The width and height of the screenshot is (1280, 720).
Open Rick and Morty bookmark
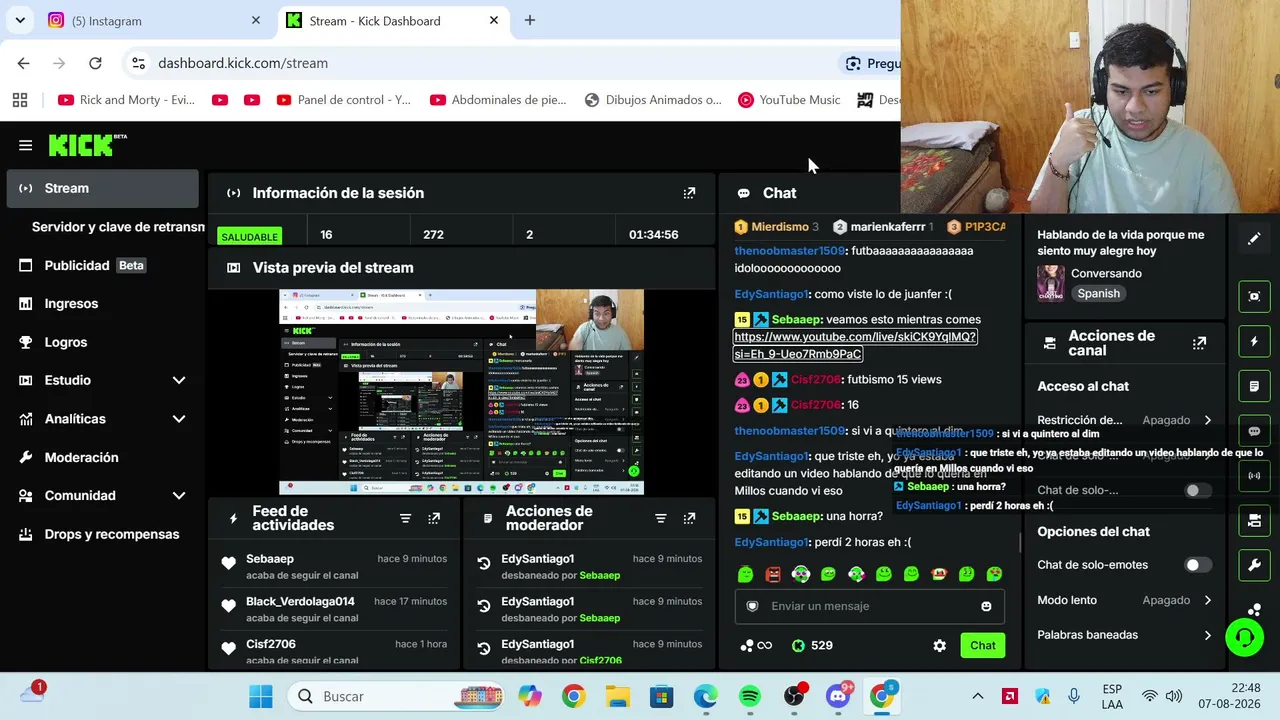pos(127,100)
